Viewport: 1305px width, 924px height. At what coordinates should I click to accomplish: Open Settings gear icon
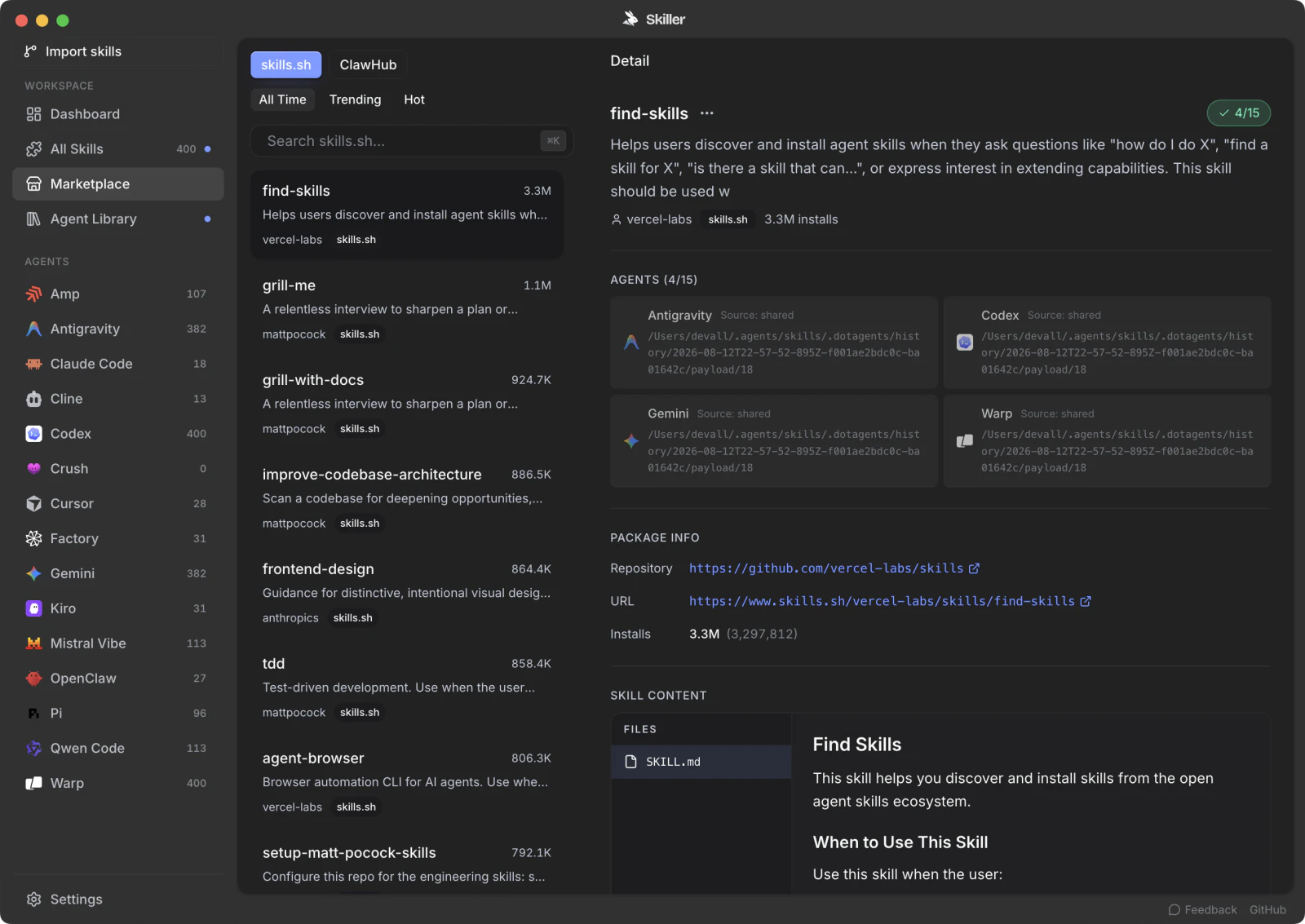(33, 900)
